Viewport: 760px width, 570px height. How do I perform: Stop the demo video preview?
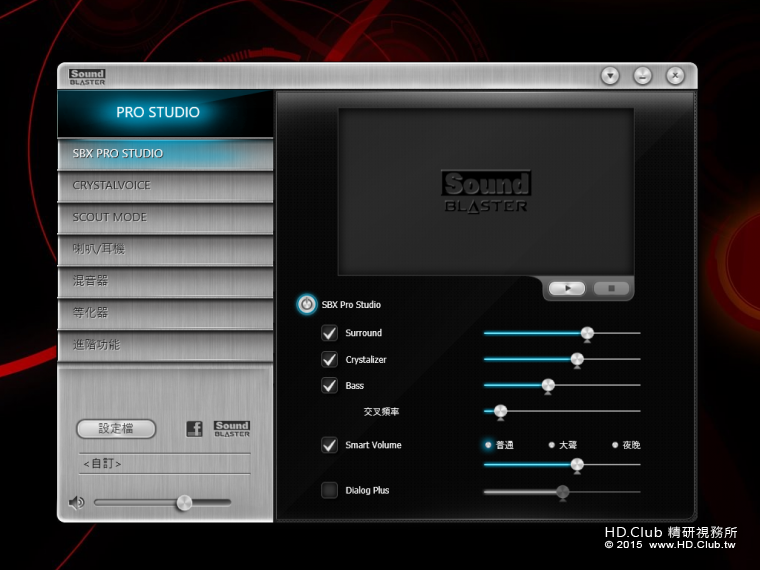611,288
